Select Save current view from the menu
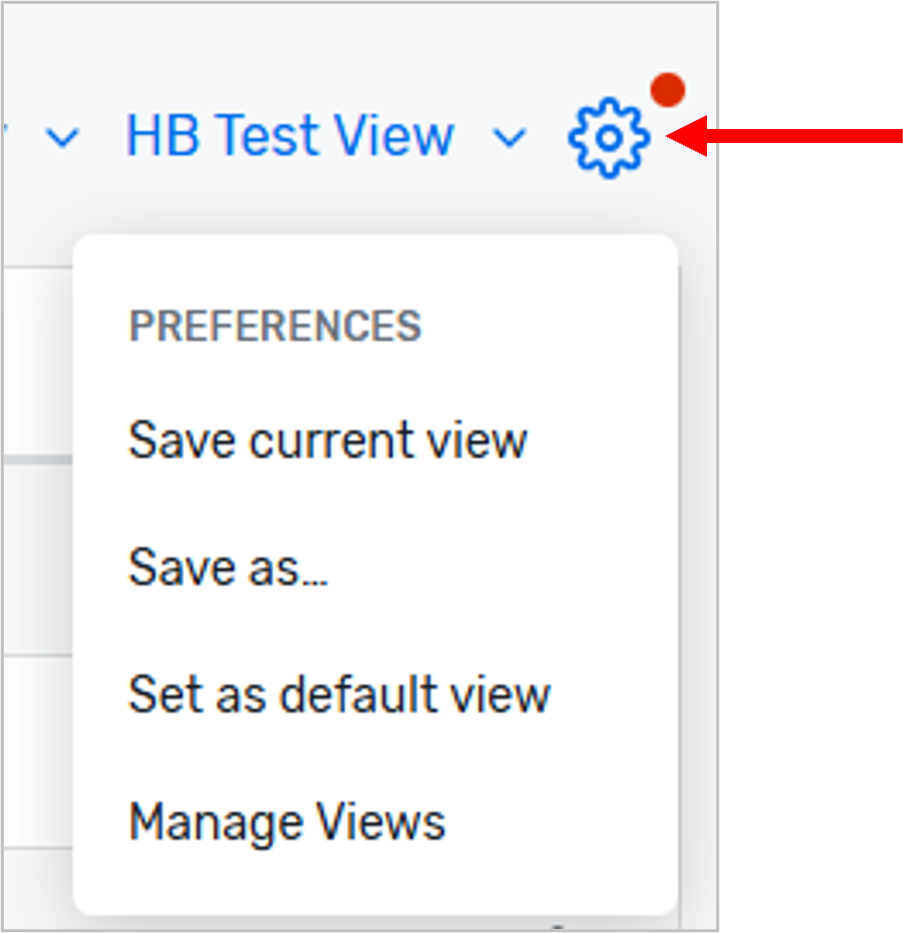This screenshot has height=933, width=903. [x=328, y=440]
